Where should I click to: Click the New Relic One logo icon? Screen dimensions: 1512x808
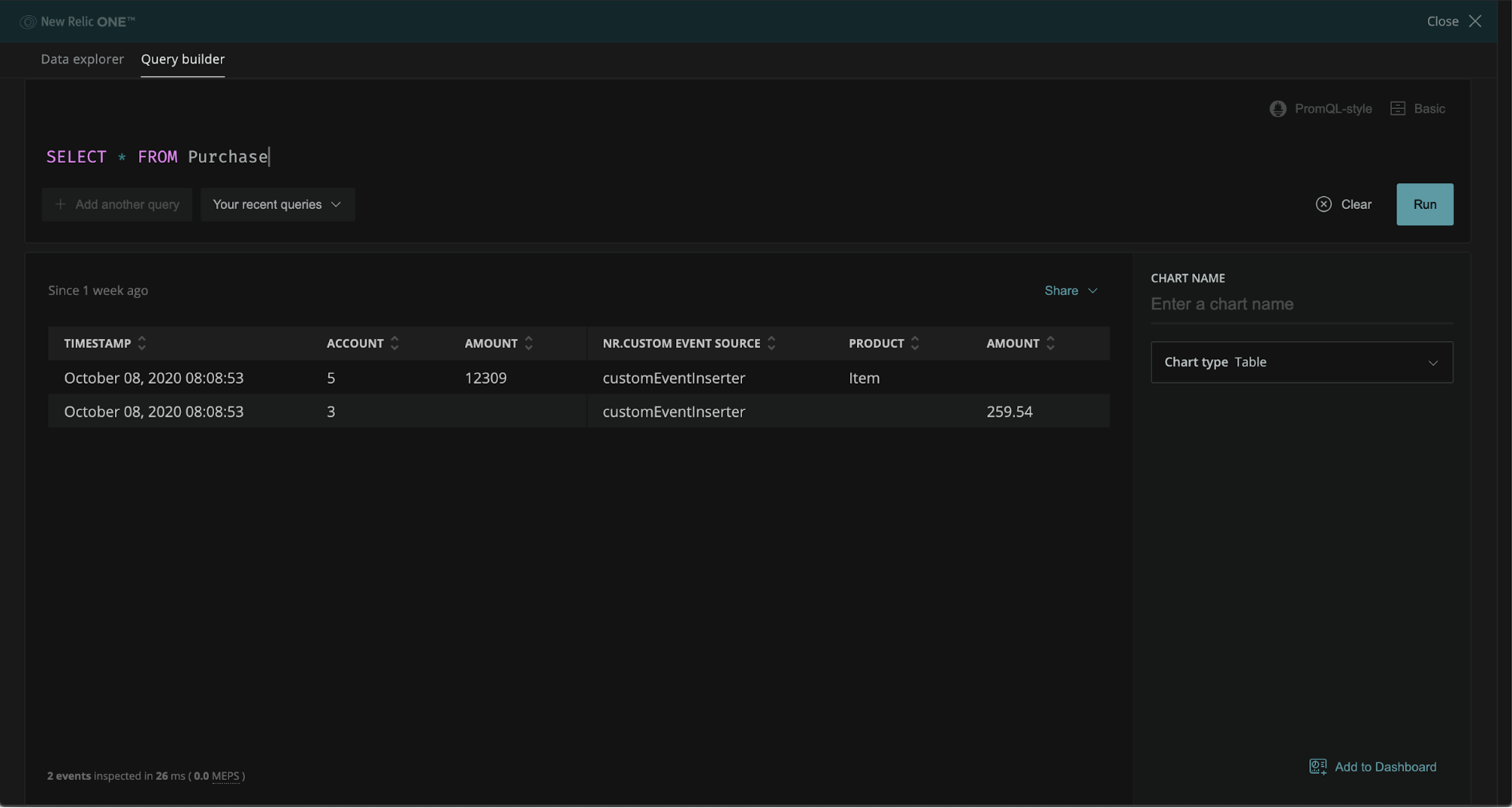(28, 22)
